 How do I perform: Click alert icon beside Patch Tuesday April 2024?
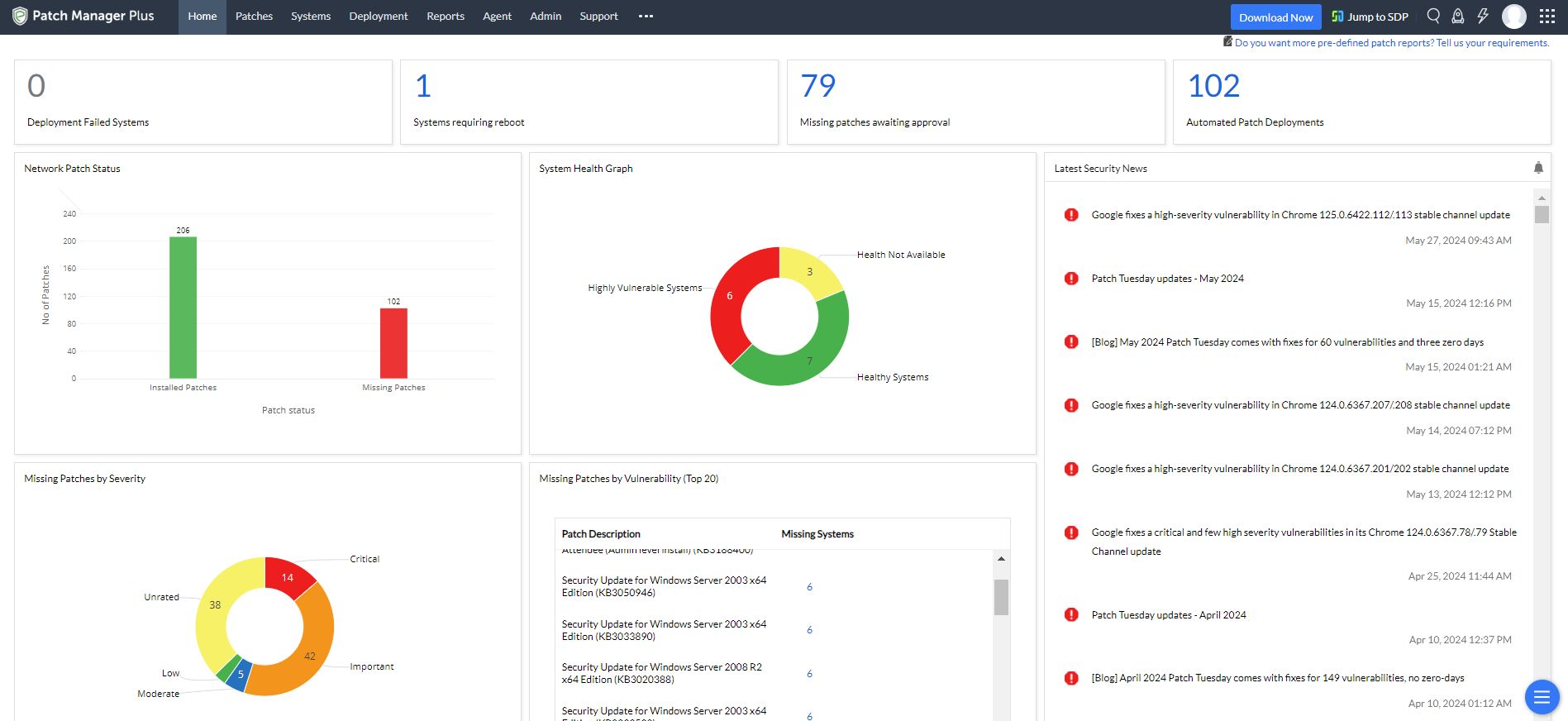pos(1071,614)
